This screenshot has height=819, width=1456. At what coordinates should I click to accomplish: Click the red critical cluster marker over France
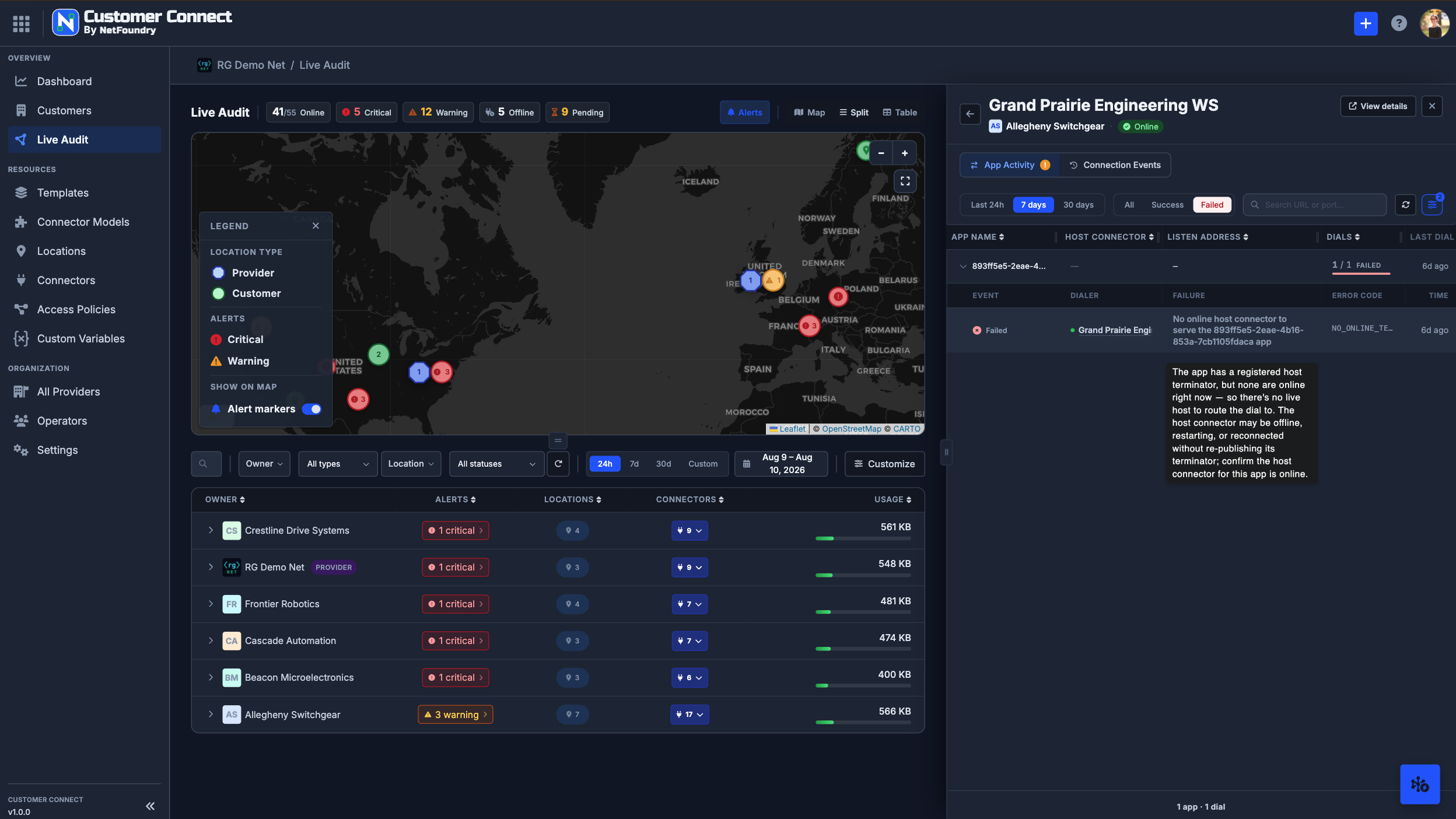(x=809, y=325)
